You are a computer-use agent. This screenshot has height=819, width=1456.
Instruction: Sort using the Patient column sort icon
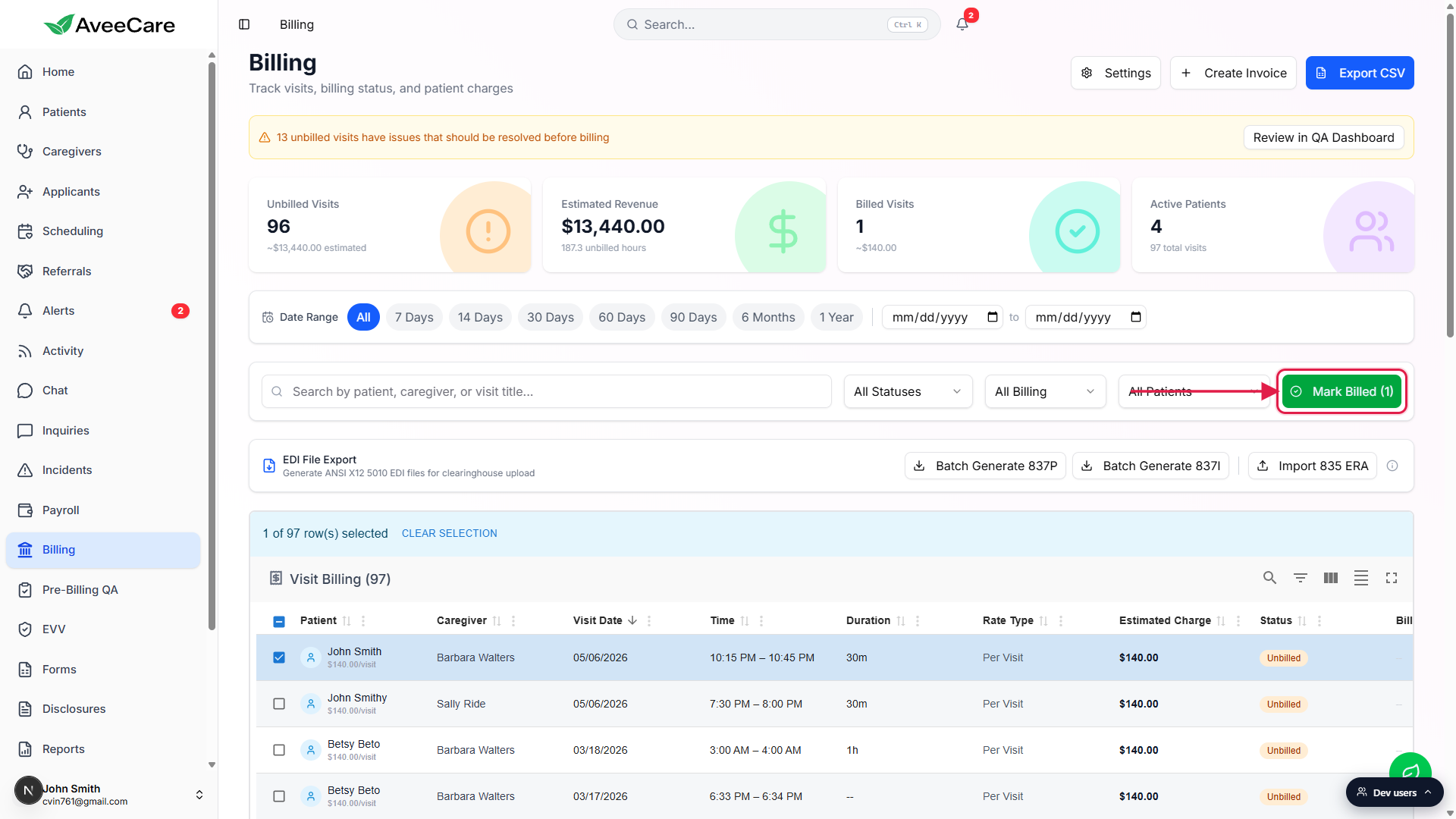(x=347, y=621)
